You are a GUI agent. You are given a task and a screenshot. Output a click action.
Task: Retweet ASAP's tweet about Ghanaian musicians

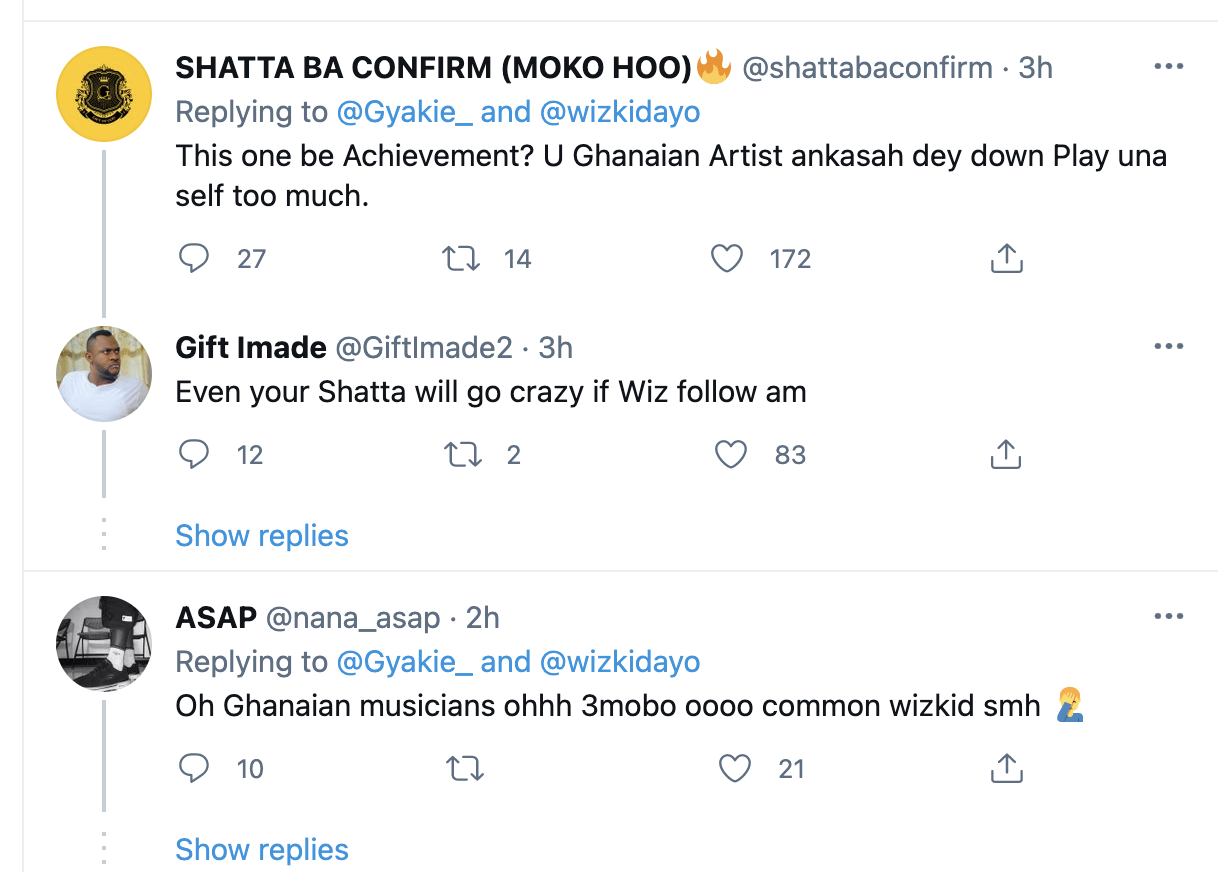click(463, 768)
